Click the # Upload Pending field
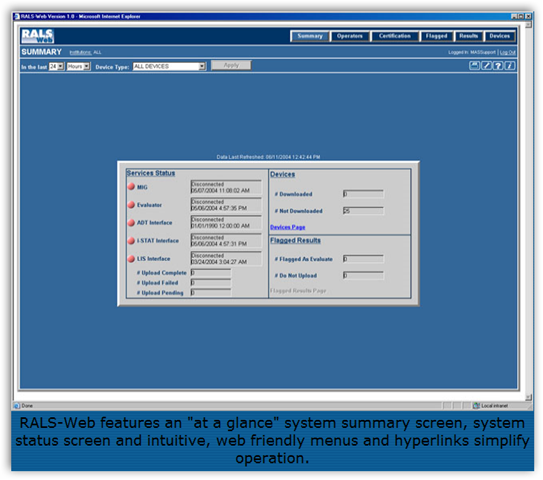 [211, 293]
